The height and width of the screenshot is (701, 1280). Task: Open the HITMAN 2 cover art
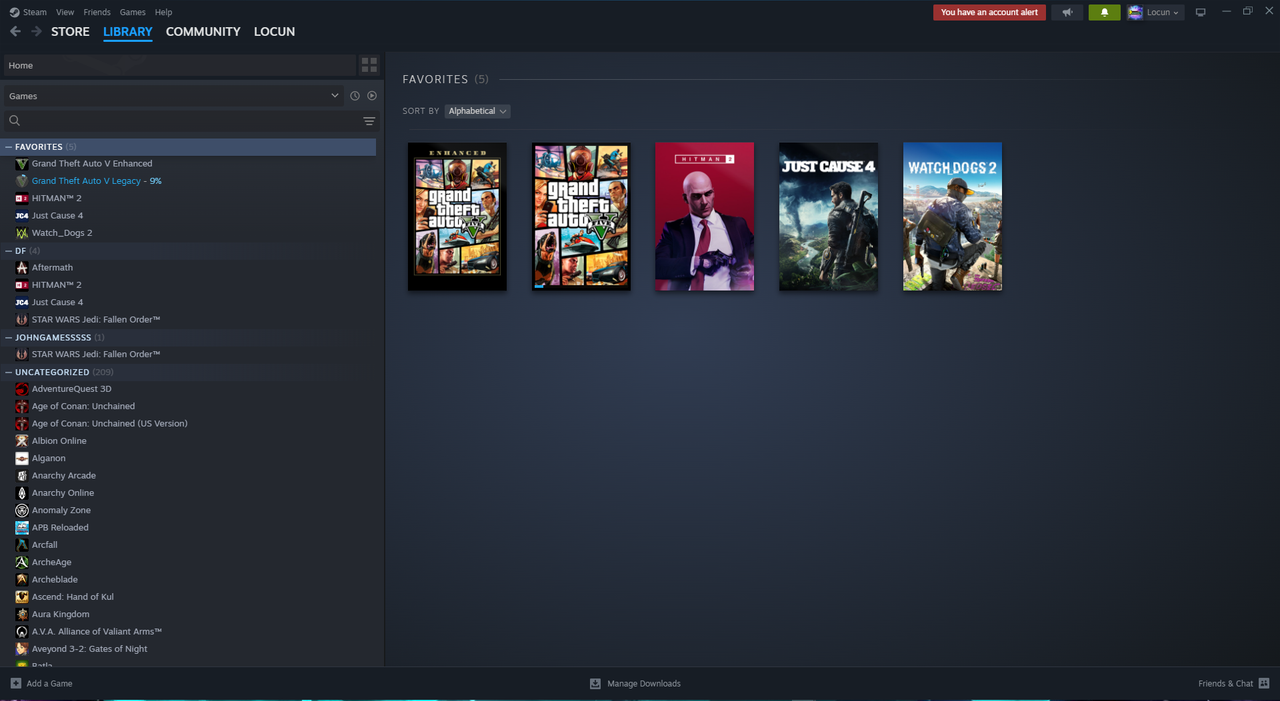pyautogui.click(x=705, y=217)
